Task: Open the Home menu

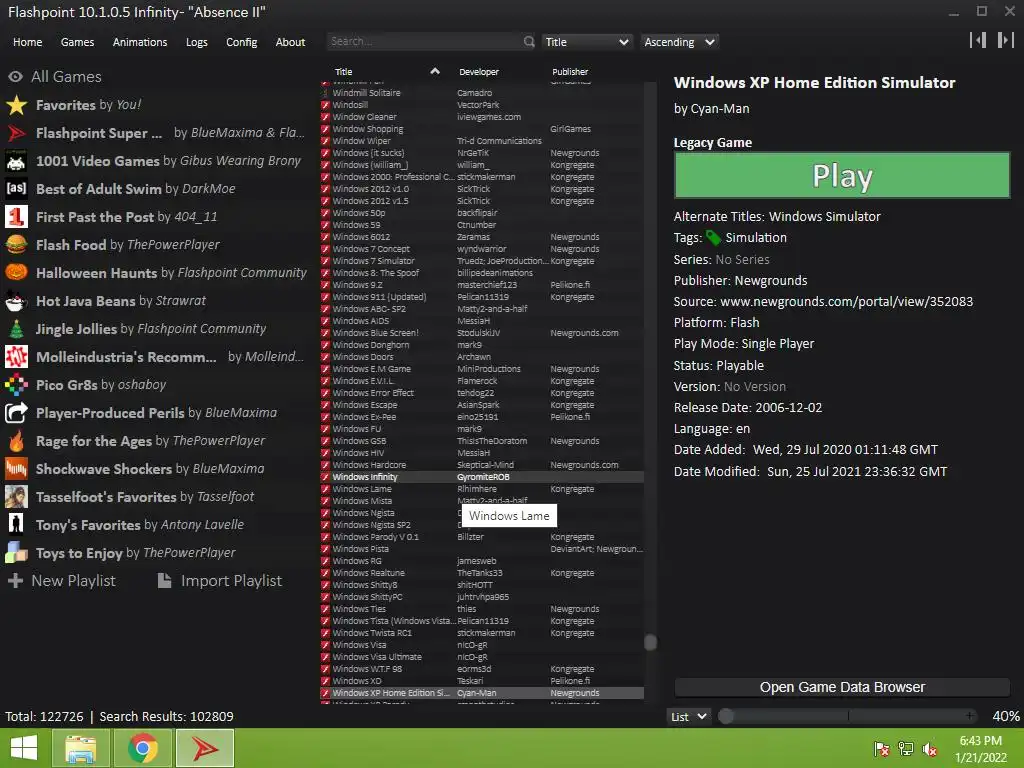Action: coord(27,42)
